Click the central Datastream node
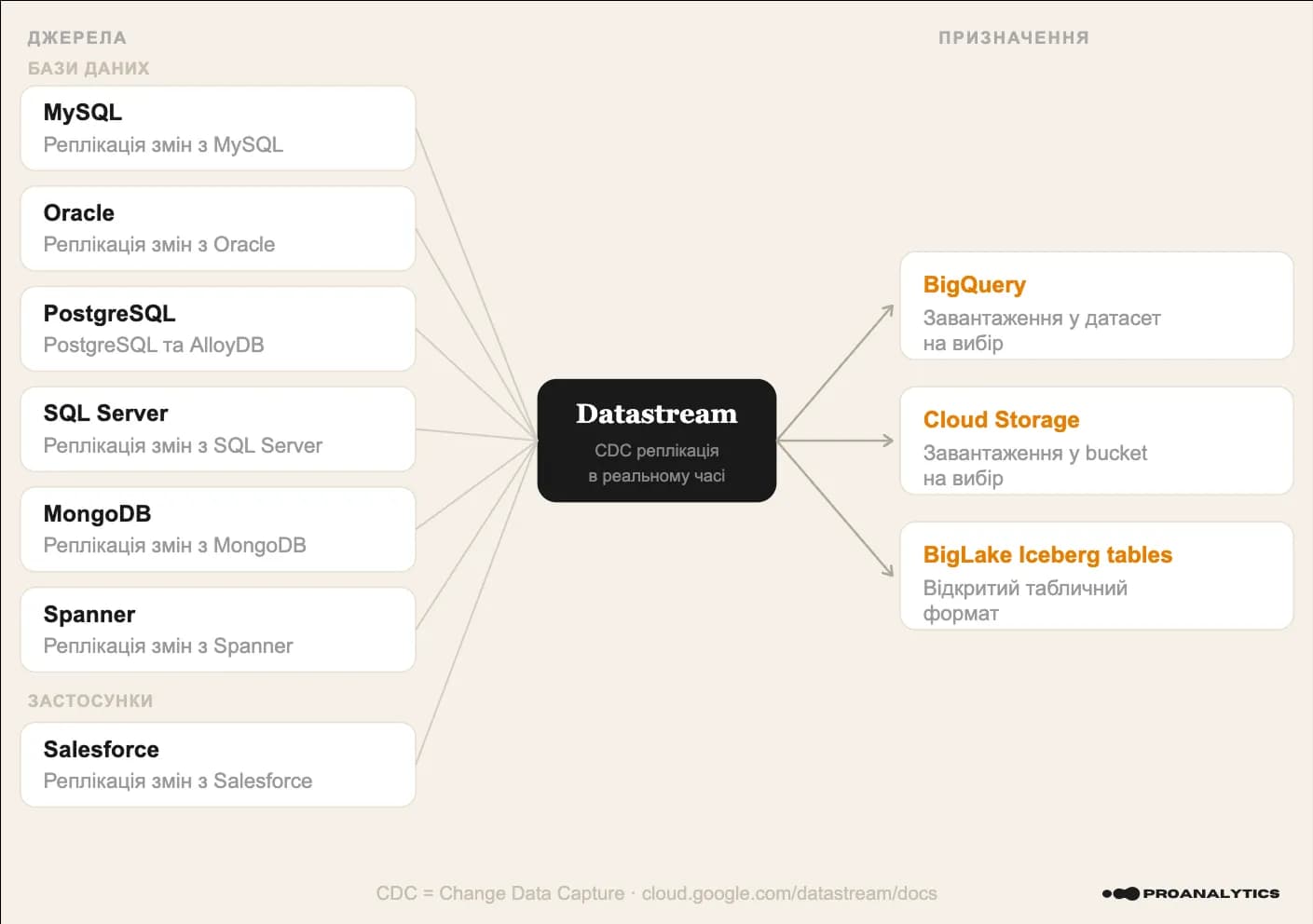Image resolution: width=1313 pixels, height=924 pixels. pos(656,441)
